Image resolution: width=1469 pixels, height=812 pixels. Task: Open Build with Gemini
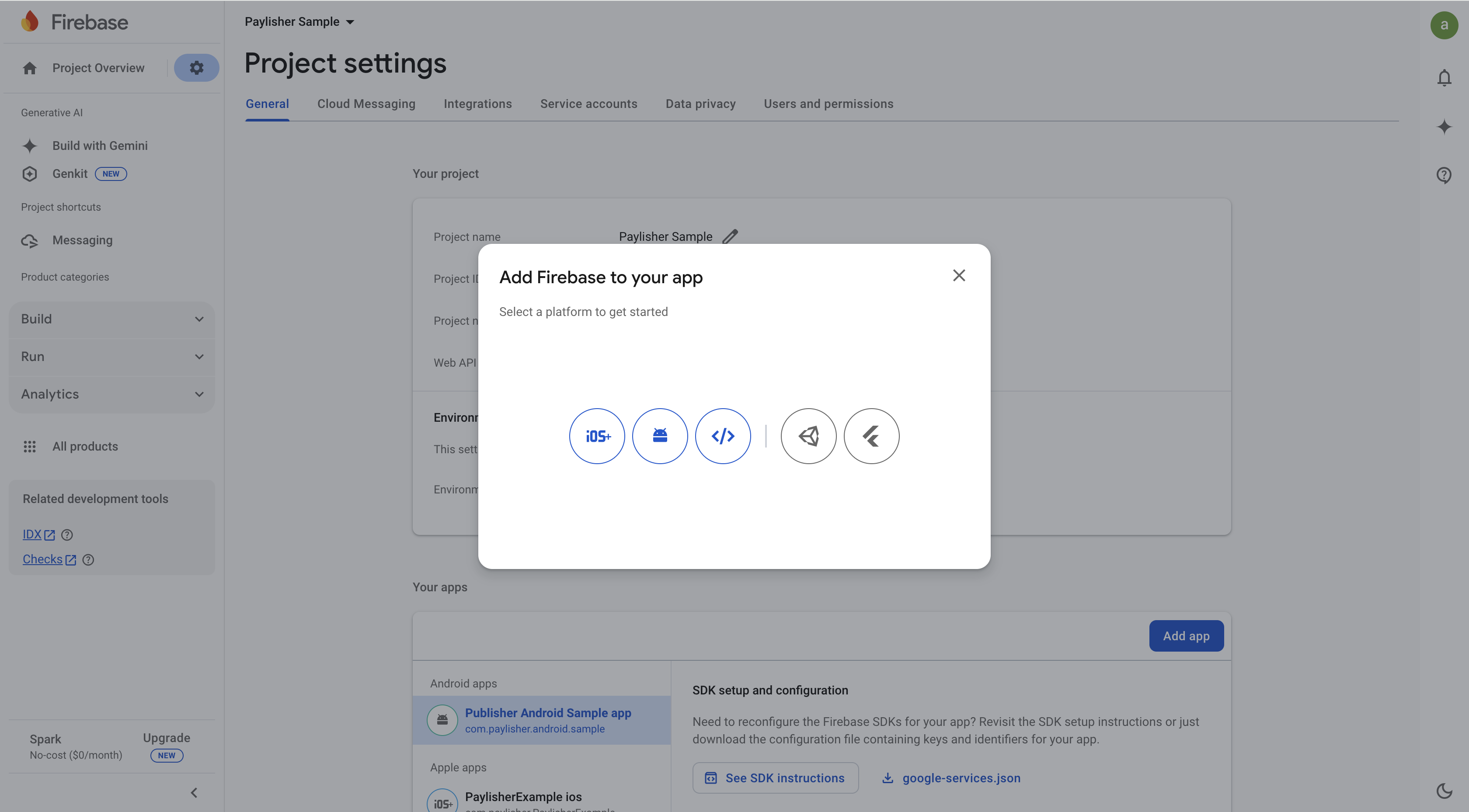(100, 146)
